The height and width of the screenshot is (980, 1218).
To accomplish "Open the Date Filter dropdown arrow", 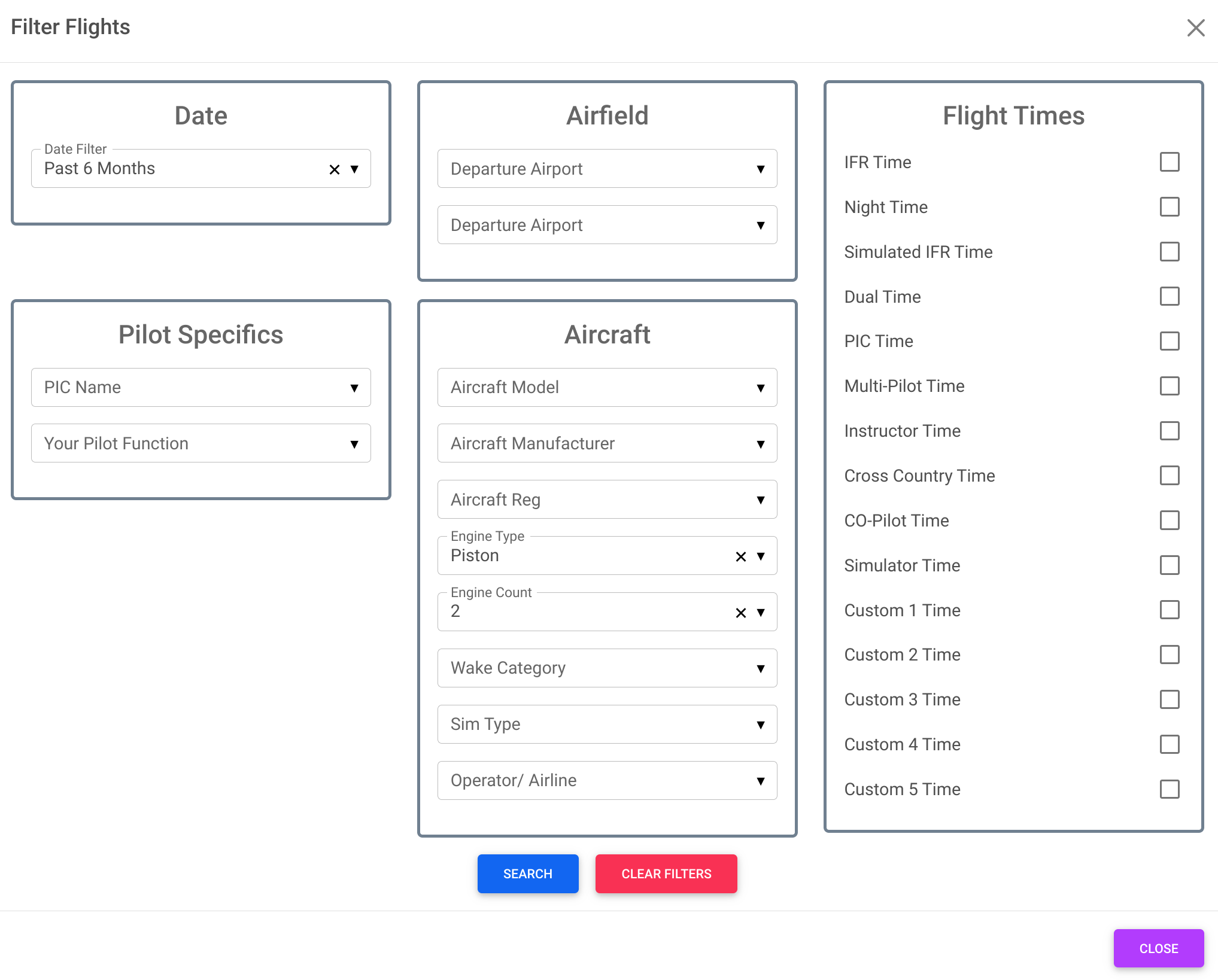I will pos(354,169).
